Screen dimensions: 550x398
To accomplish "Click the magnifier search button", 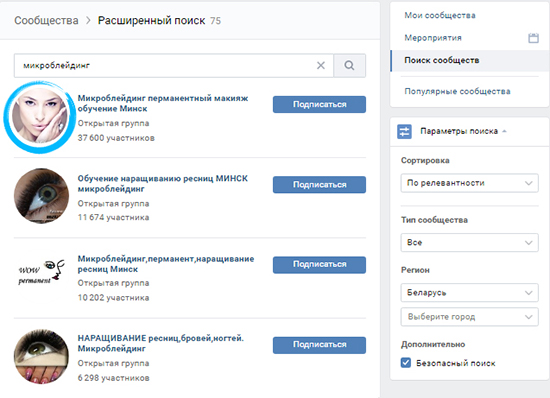I will pos(349,66).
